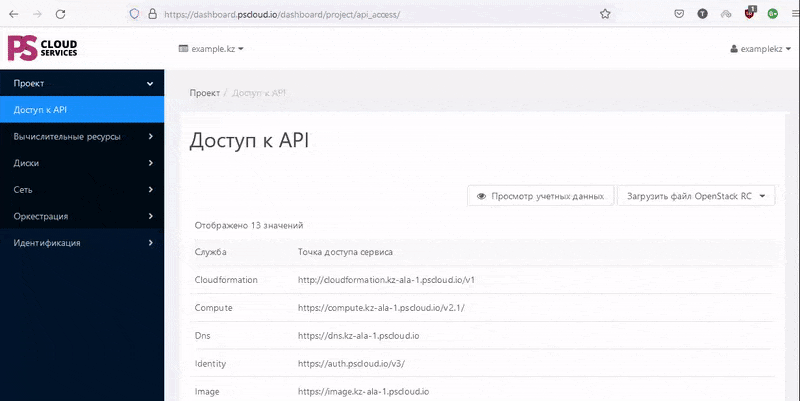This screenshot has height=401, width=800.
Task: Click the Доступ к API breadcrumb text
Action: (259, 93)
